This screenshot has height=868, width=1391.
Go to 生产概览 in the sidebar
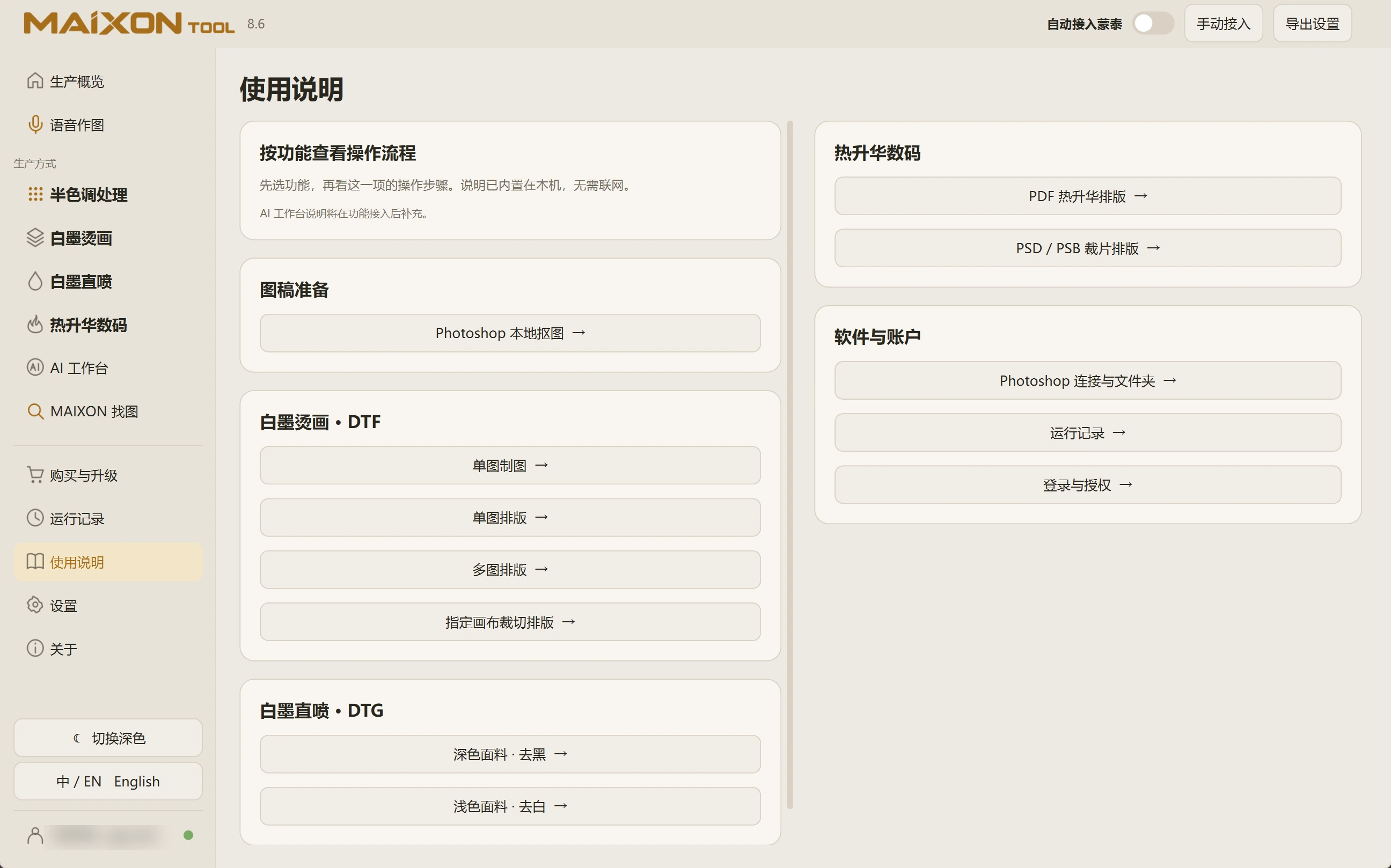[x=108, y=81]
